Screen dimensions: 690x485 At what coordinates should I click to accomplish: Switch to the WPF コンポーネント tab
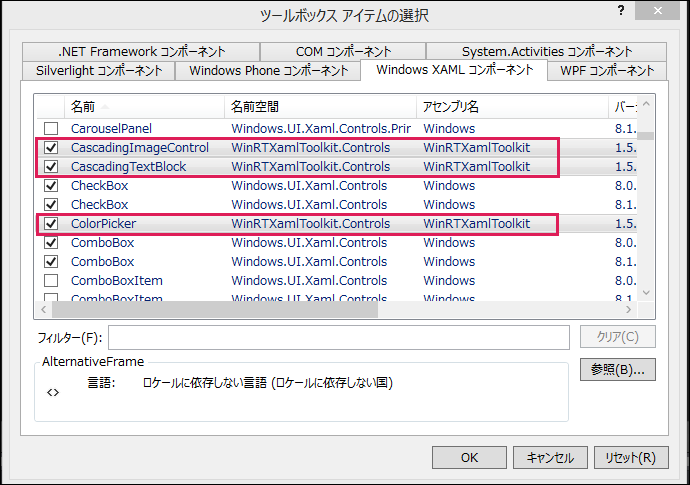coord(607,71)
